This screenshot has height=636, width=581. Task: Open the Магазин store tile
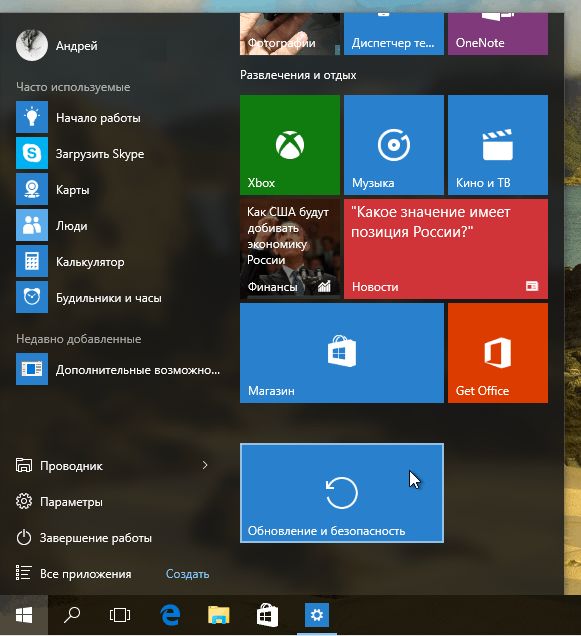[x=342, y=353]
